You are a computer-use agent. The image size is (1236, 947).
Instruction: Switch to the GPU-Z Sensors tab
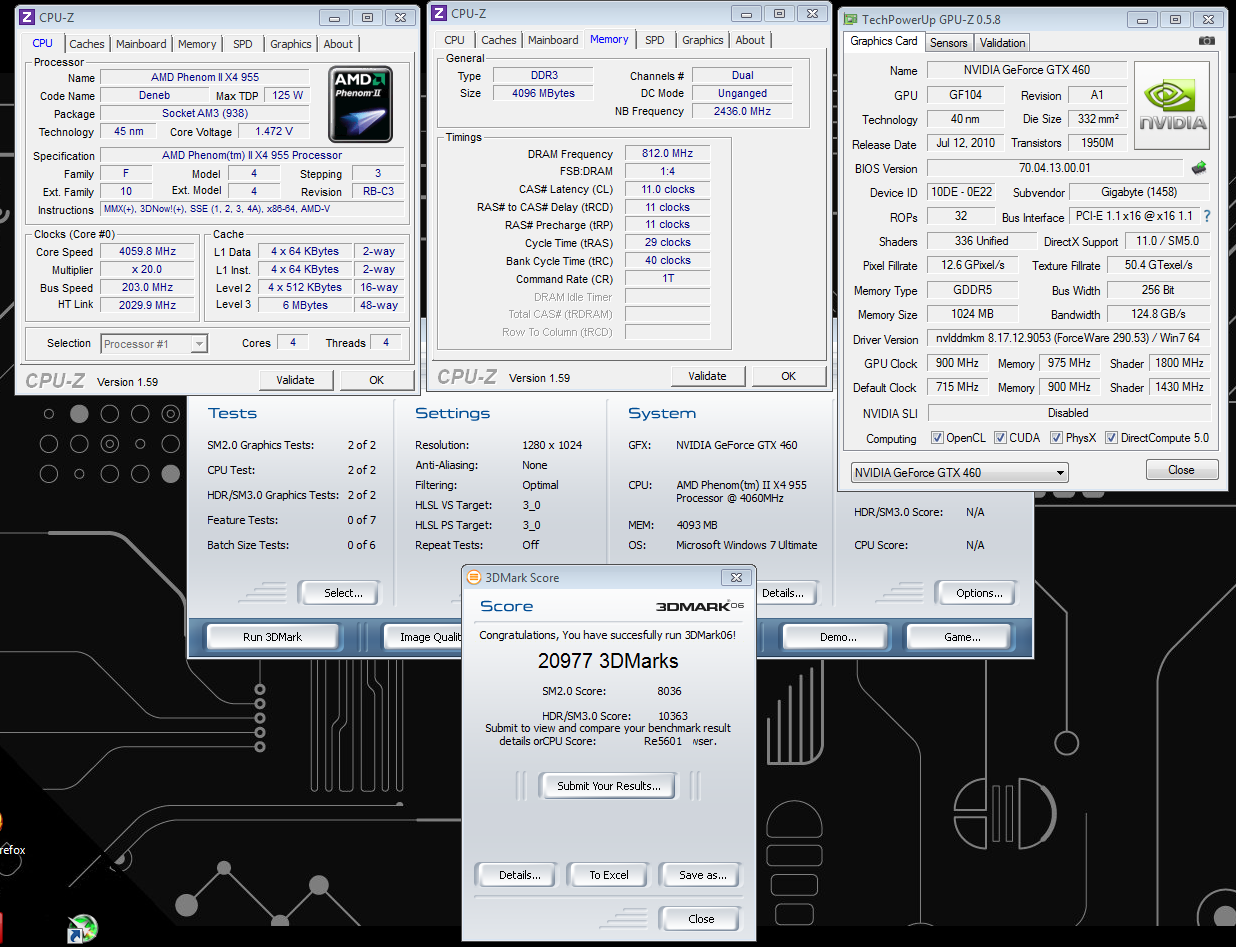click(x=948, y=43)
